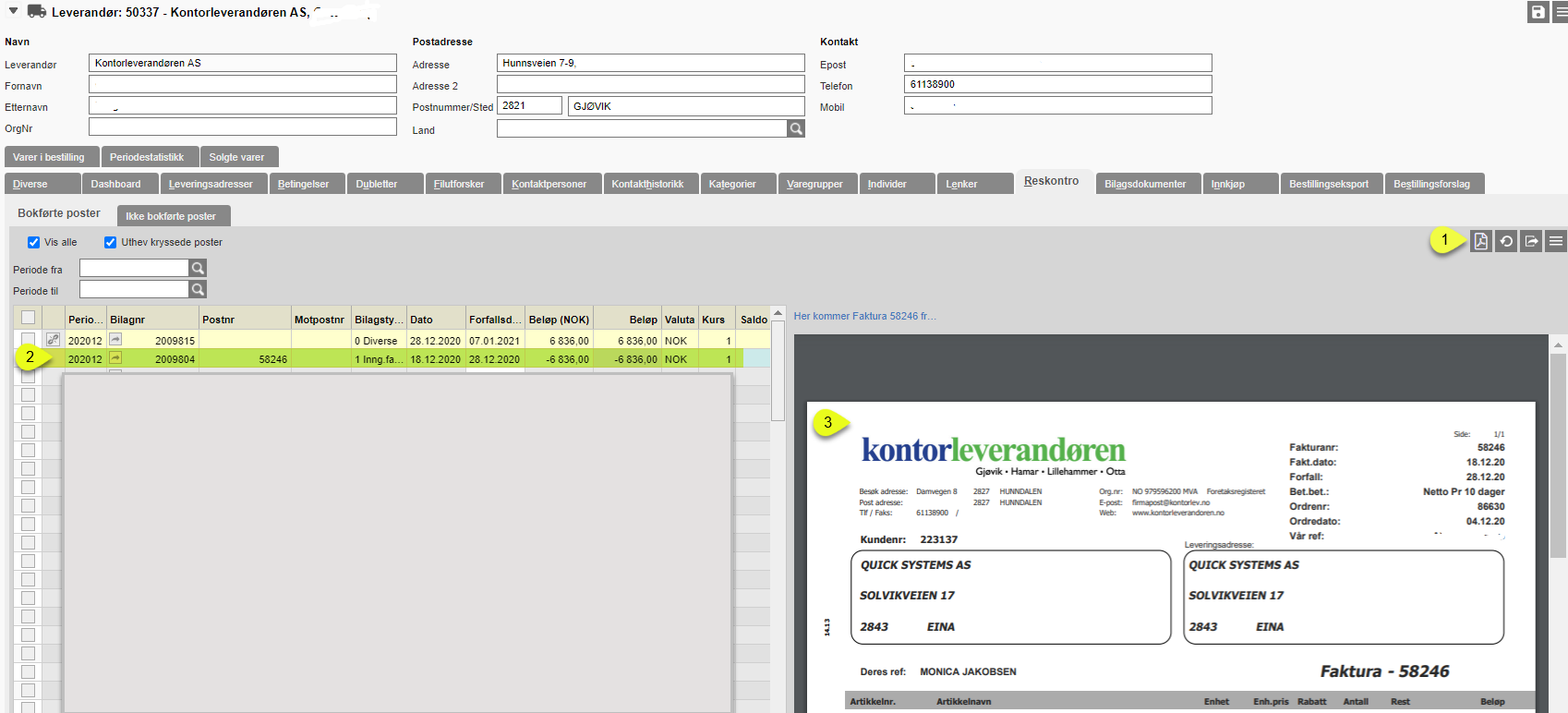
Task: Open the Reskontro toolbar hamburger menu
Action: tap(1556, 241)
